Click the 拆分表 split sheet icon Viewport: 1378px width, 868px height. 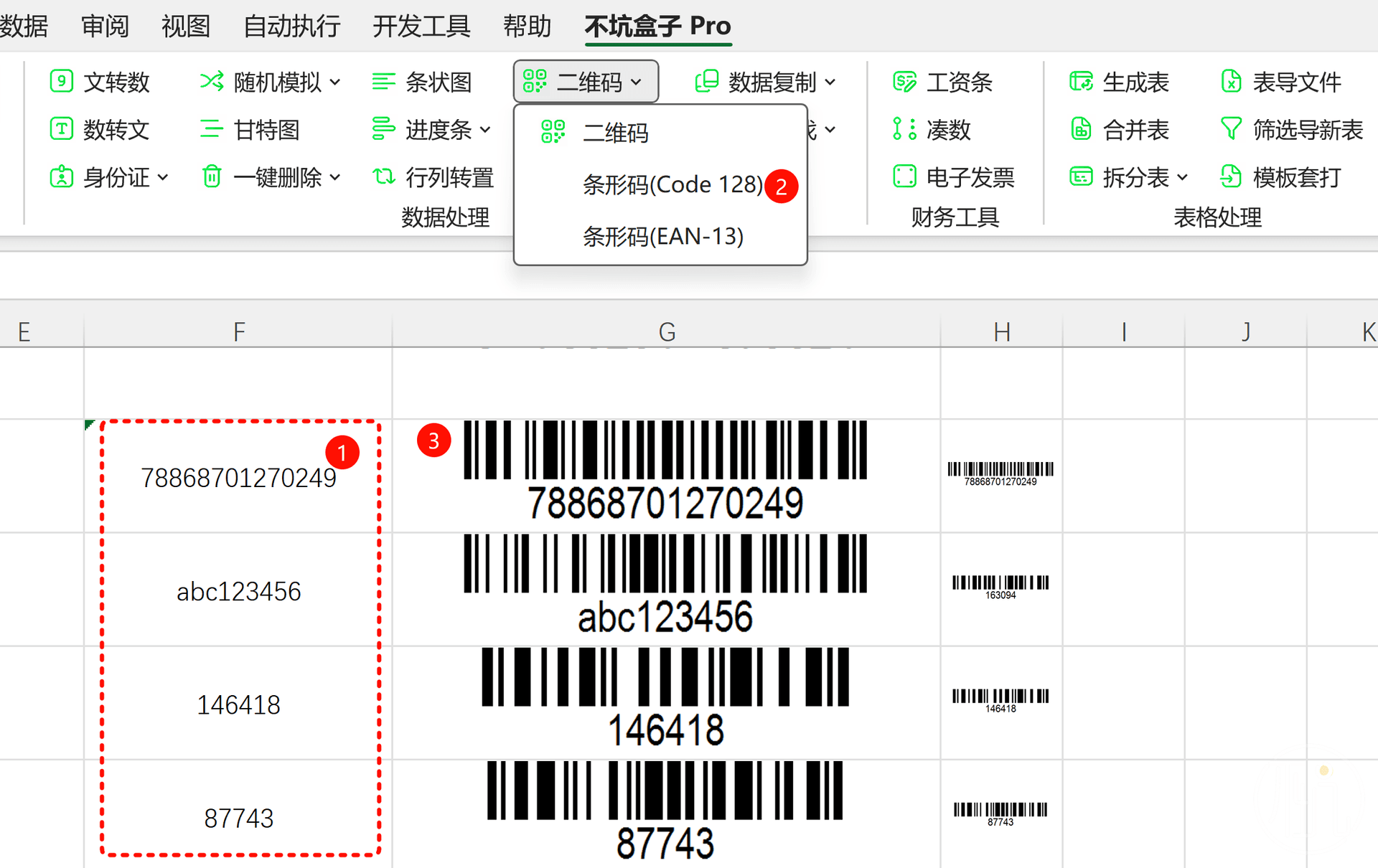click(1081, 176)
